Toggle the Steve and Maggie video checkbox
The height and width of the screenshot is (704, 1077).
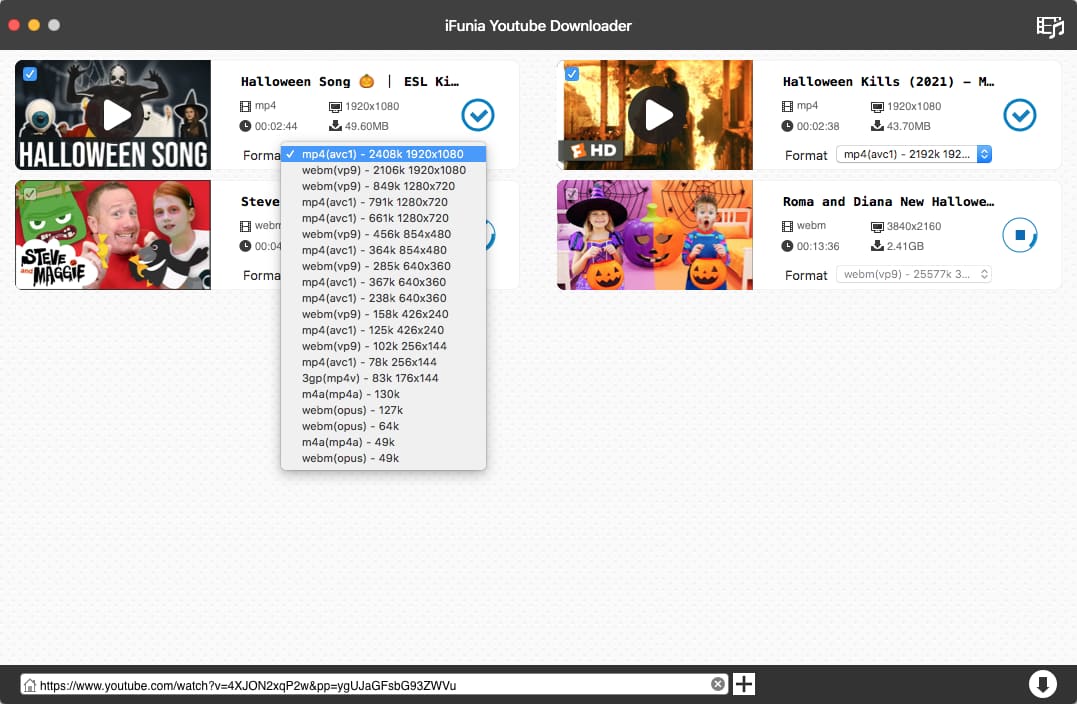(30, 194)
